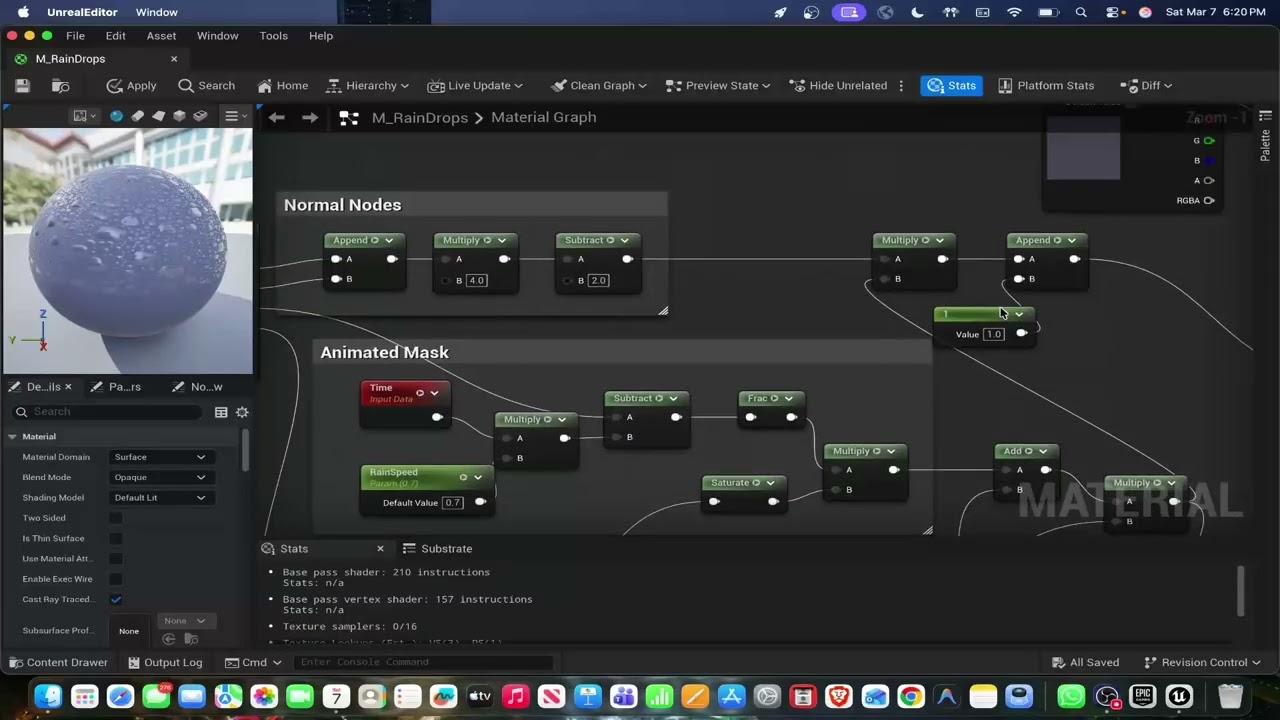The height and width of the screenshot is (720, 1280).
Task: Close the Stats panel tab
Action: coord(380,549)
